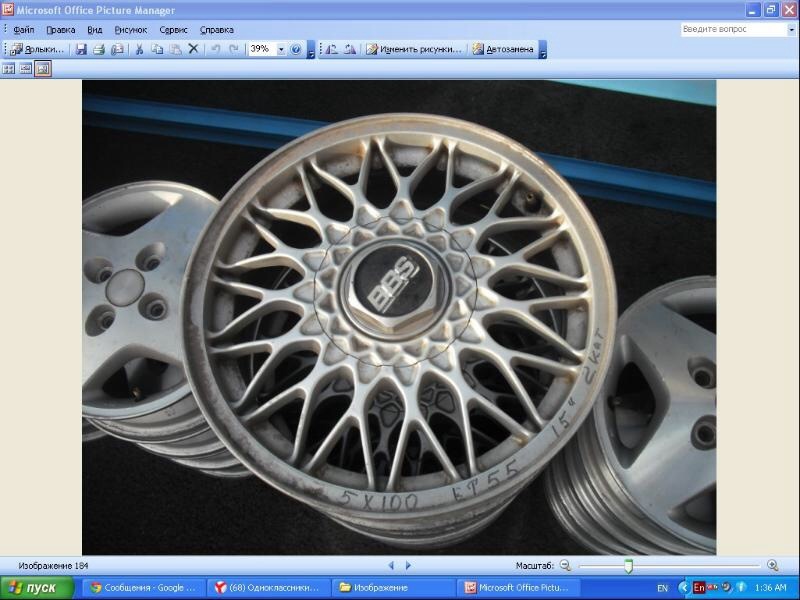
Task: Click the Масштаб zoom slider handle
Action: pos(629,566)
